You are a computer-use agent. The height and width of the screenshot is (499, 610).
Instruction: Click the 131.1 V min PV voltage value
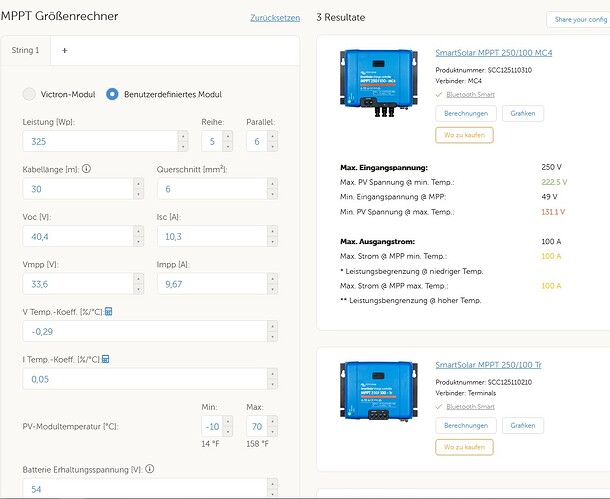pyautogui.click(x=553, y=212)
